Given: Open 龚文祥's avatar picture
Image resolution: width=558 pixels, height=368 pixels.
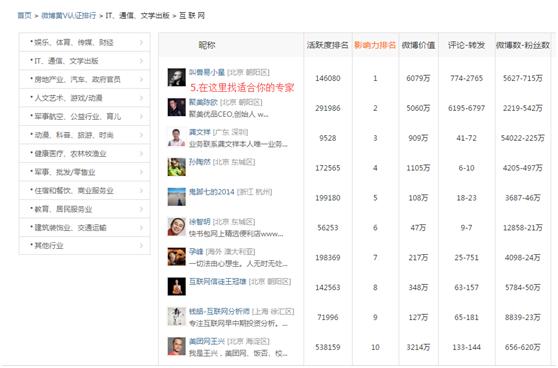Looking at the screenshot, I should pyautogui.click(x=177, y=137).
